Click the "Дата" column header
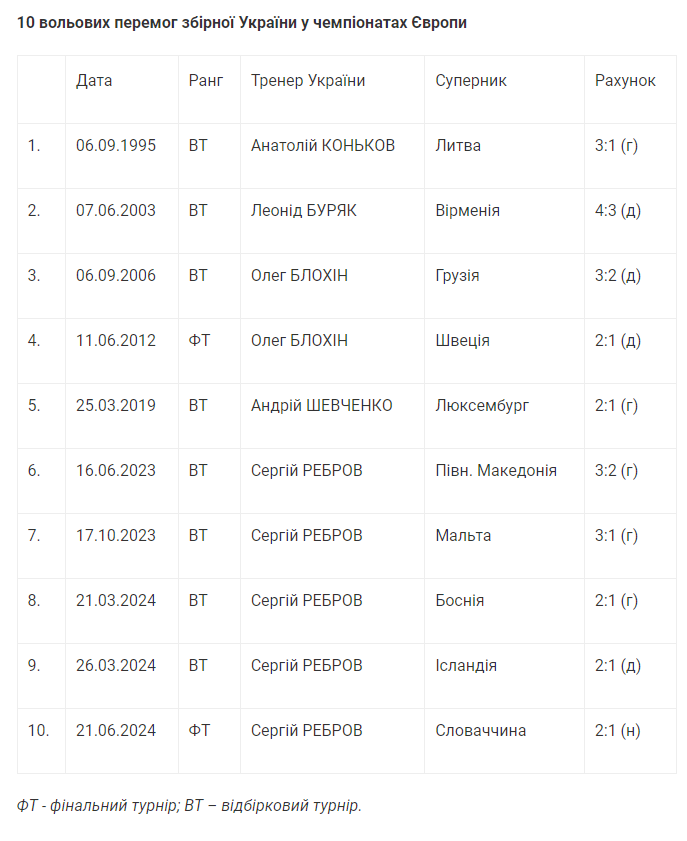Viewport: 687px width, 841px height. coord(94,81)
